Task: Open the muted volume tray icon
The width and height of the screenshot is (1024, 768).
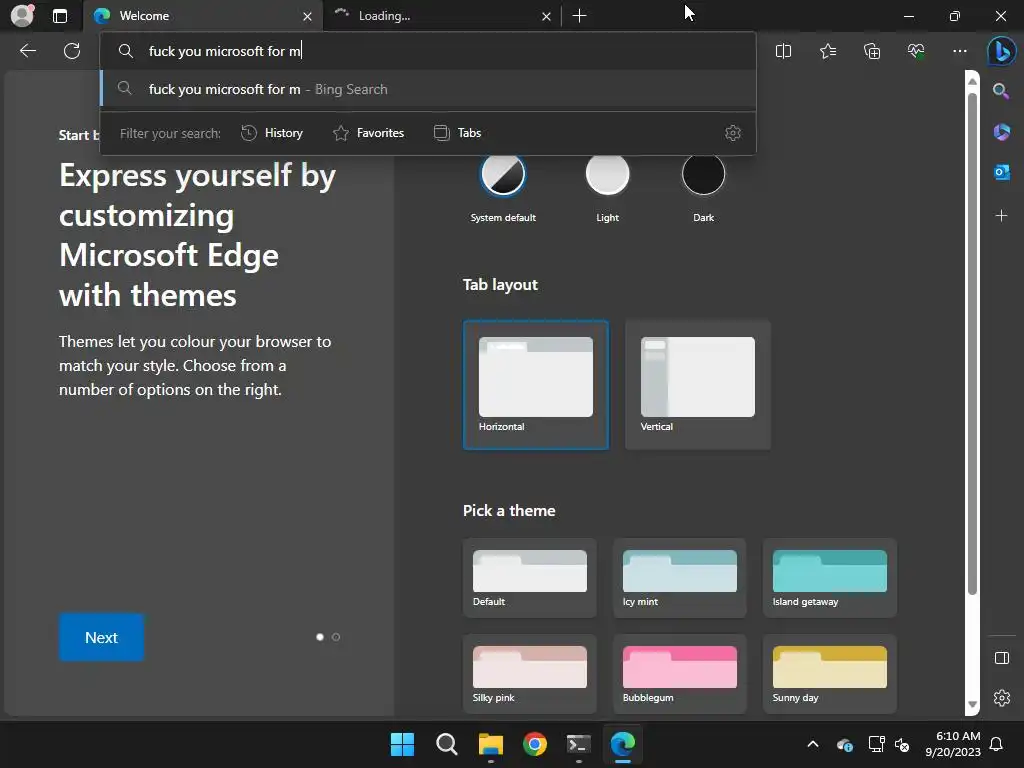Action: (x=902, y=744)
